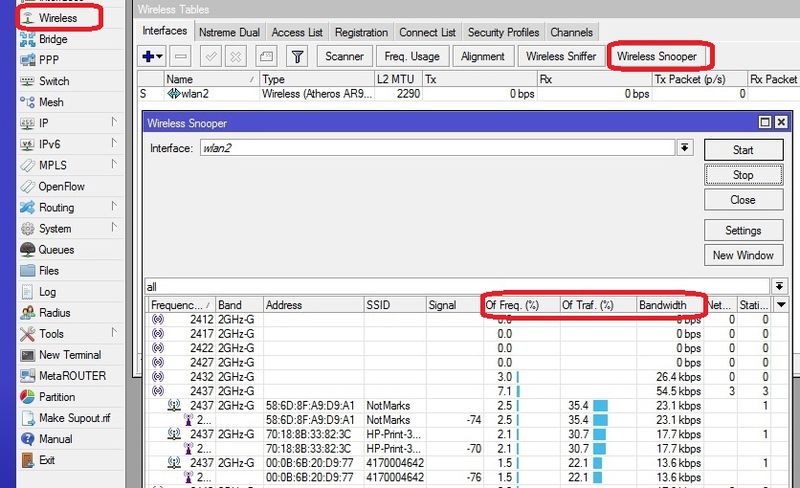Image resolution: width=800 pixels, height=488 pixels.
Task: Click the Exit door icon
Action: 28,460
